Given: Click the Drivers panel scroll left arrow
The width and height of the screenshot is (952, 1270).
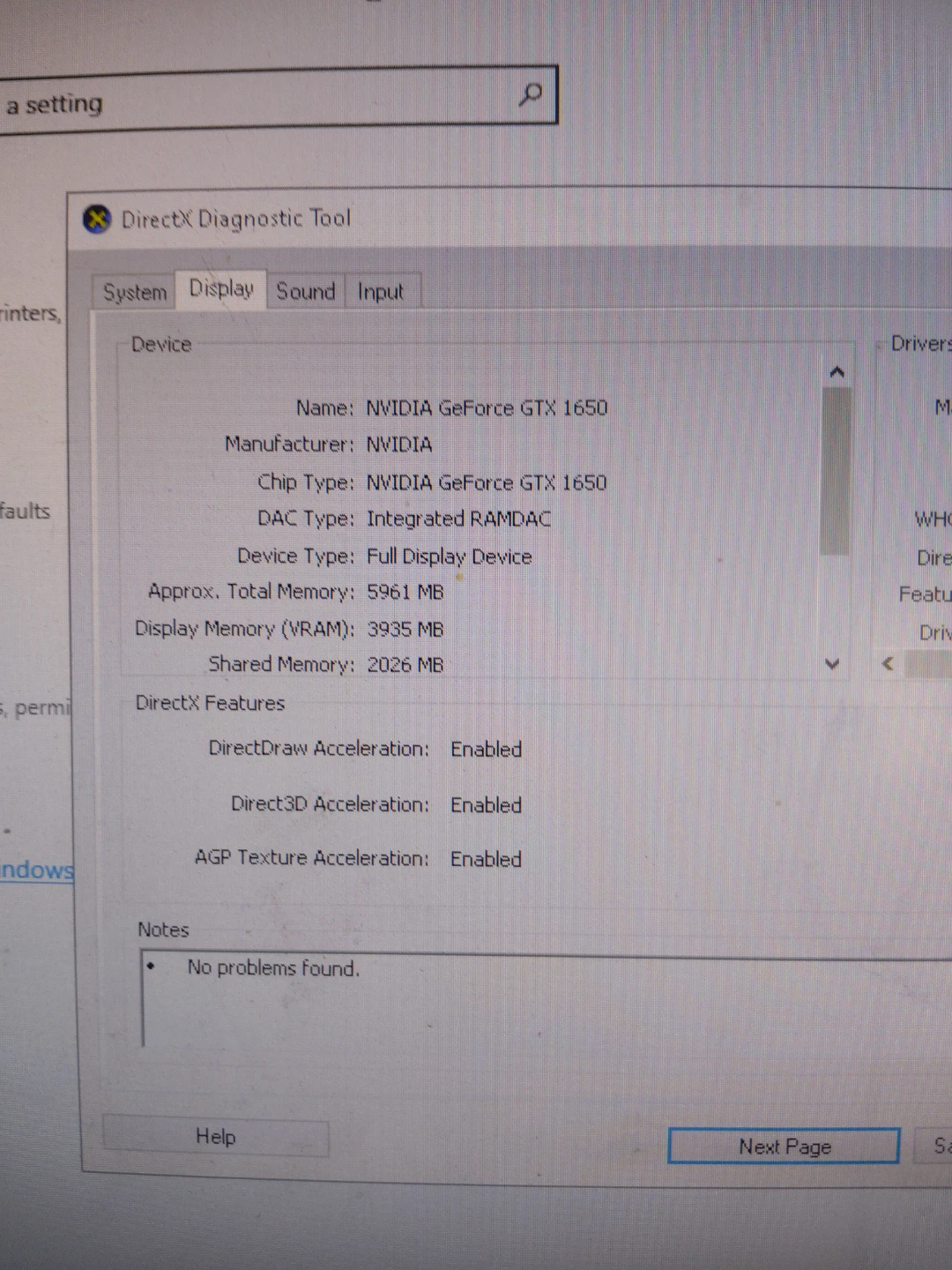Looking at the screenshot, I should tap(889, 663).
